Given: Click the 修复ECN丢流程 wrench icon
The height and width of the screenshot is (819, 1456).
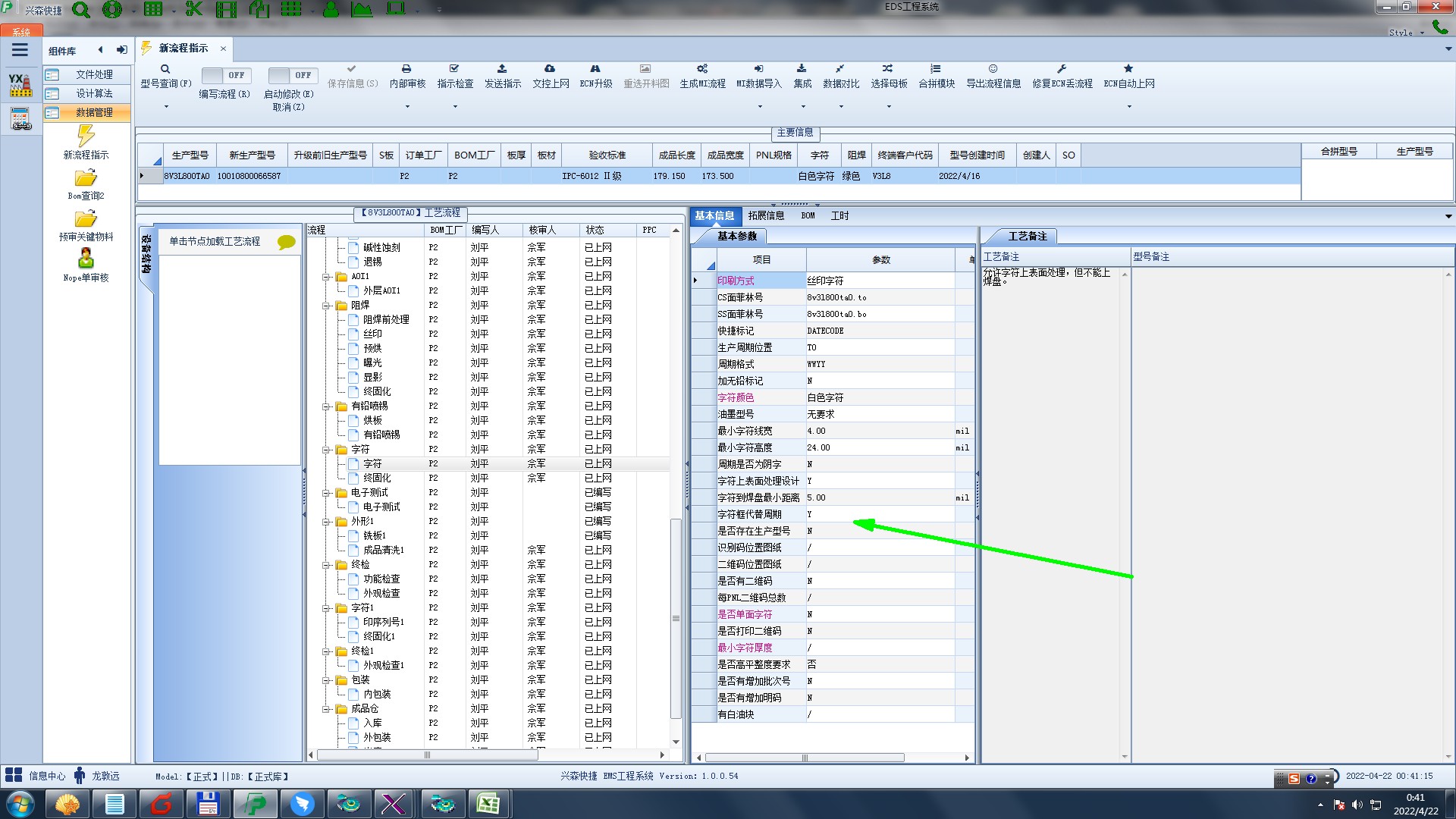Looking at the screenshot, I should (1062, 69).
